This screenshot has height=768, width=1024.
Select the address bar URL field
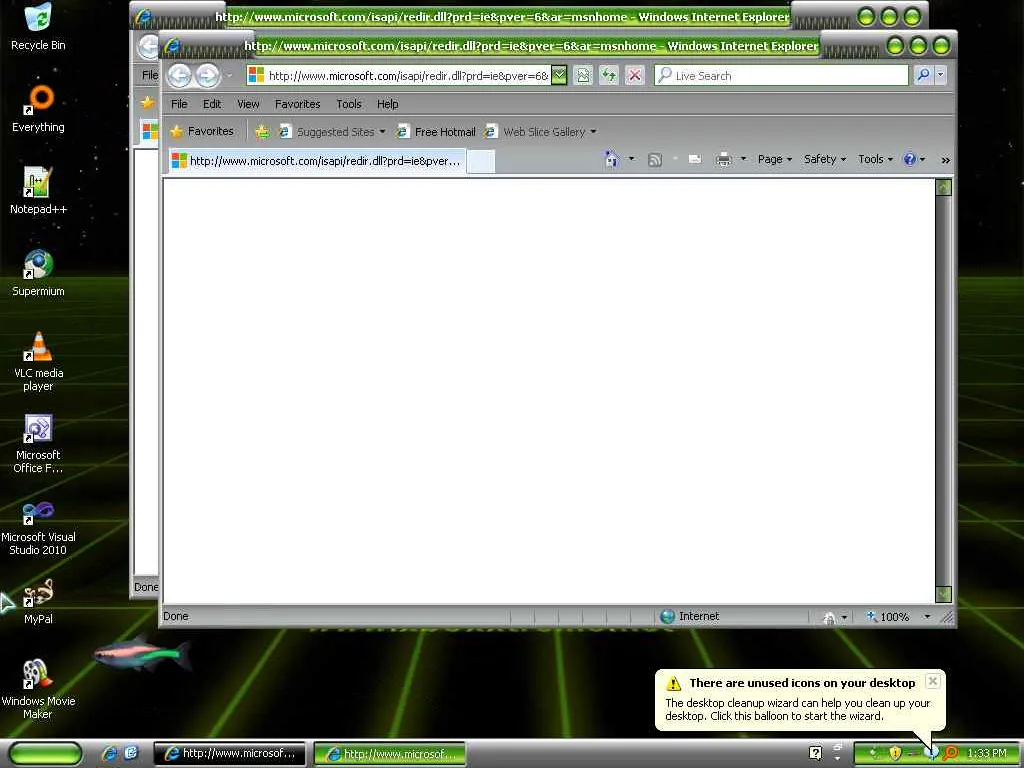(x=399, y=76)
